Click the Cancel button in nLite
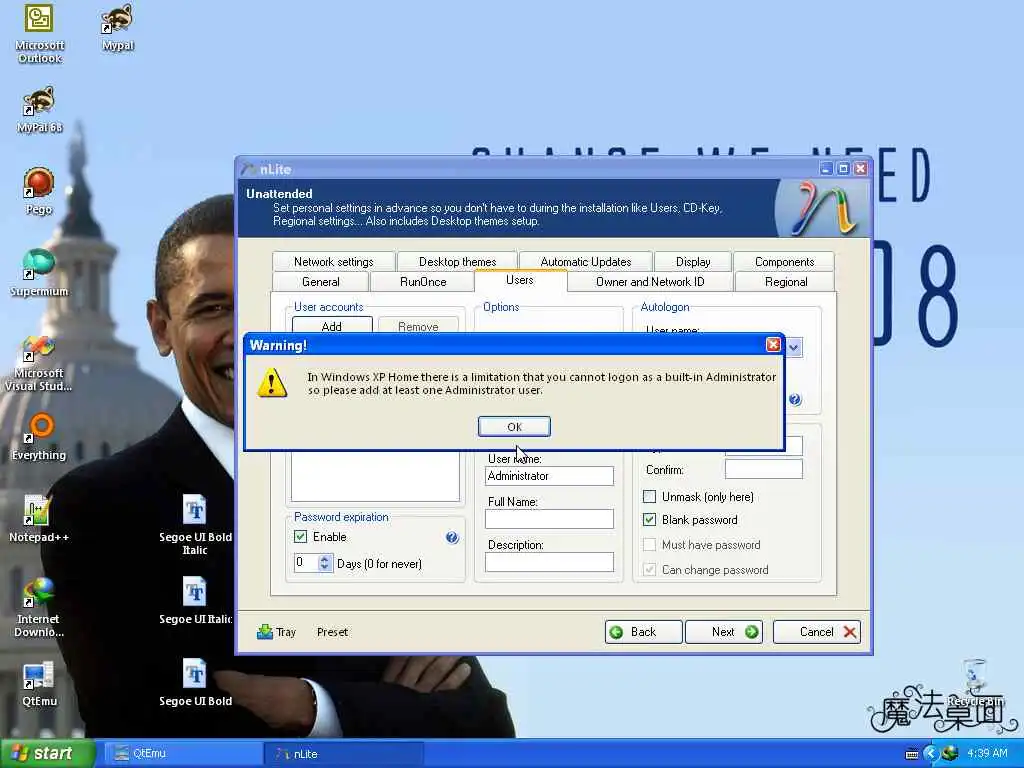Viewport: 1024px width, 768px height. [816, 632]
